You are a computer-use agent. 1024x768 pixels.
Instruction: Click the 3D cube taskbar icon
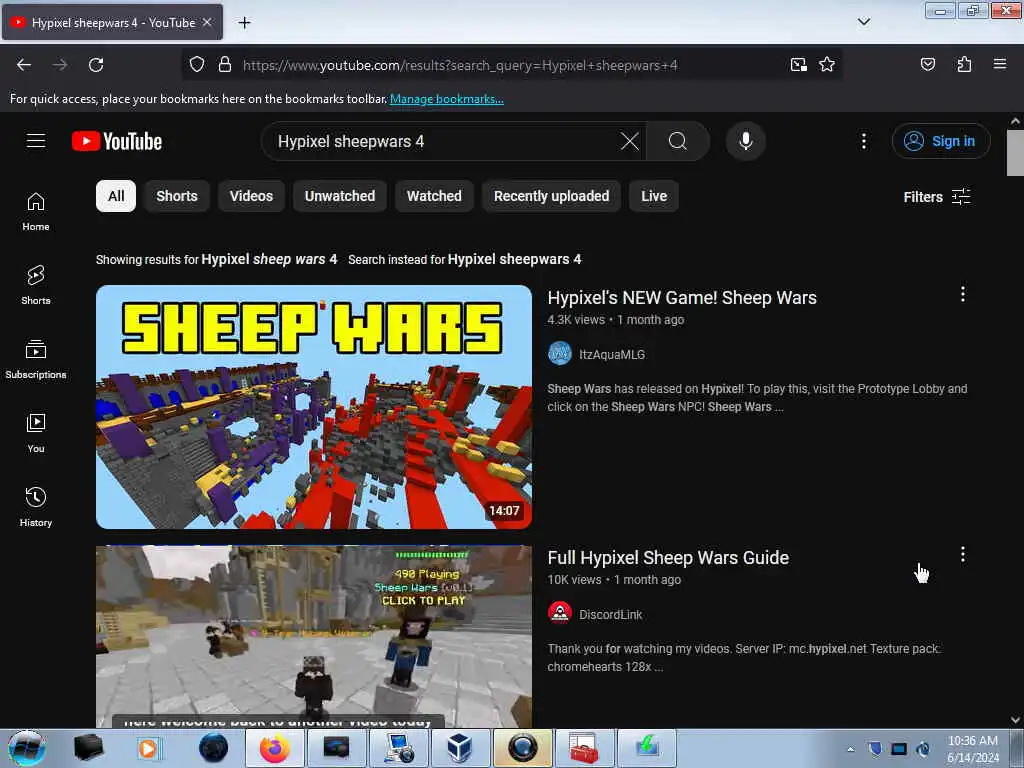coord(460,748)
